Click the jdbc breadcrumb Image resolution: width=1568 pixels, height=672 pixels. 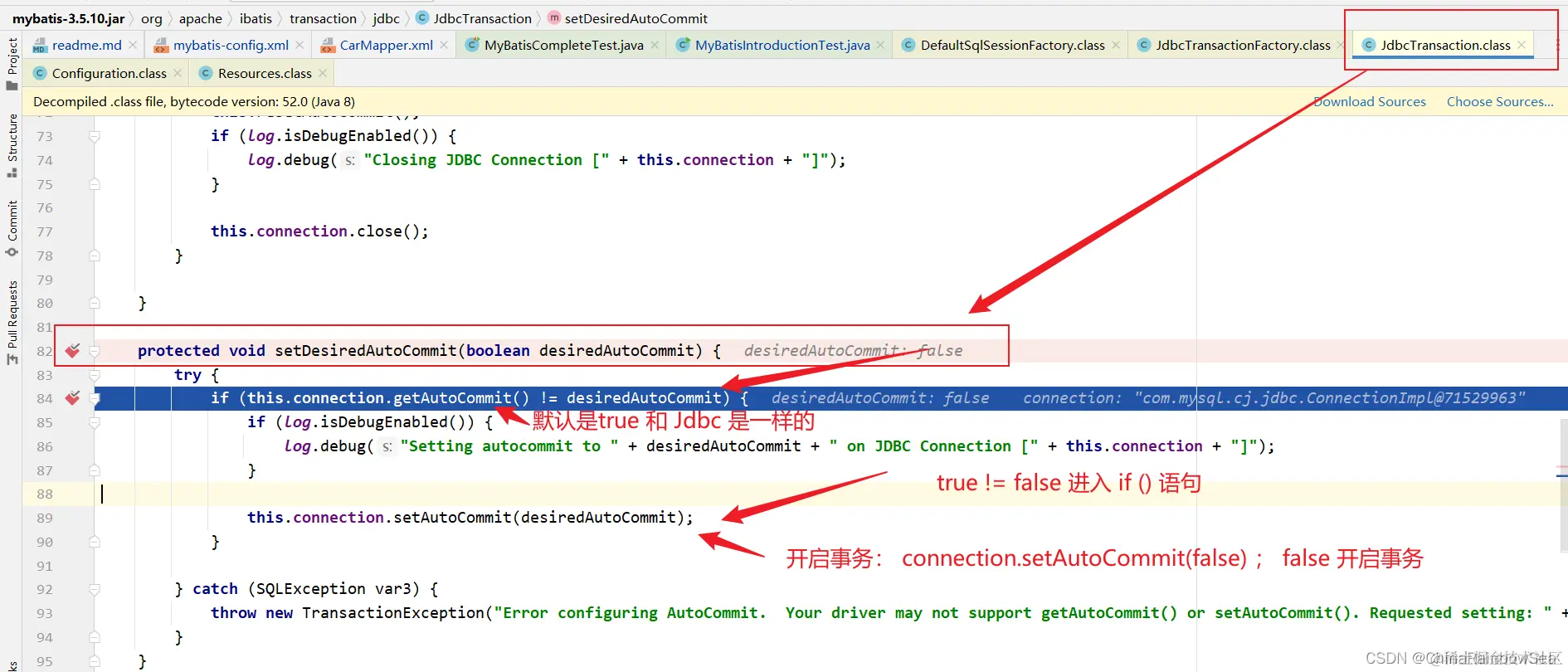point(386,18)
